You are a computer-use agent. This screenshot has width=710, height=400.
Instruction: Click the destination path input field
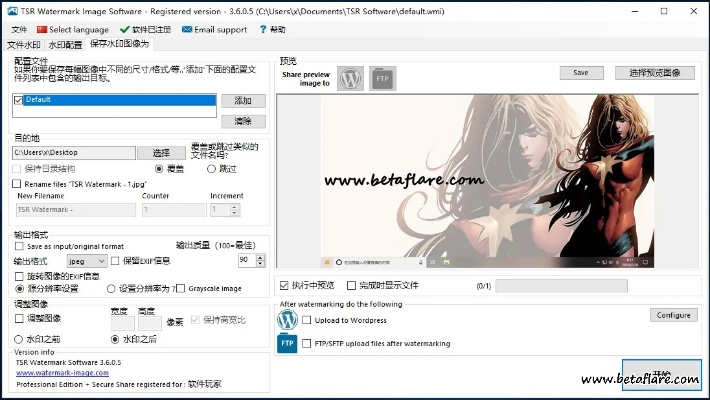click(x=75, y=153)
